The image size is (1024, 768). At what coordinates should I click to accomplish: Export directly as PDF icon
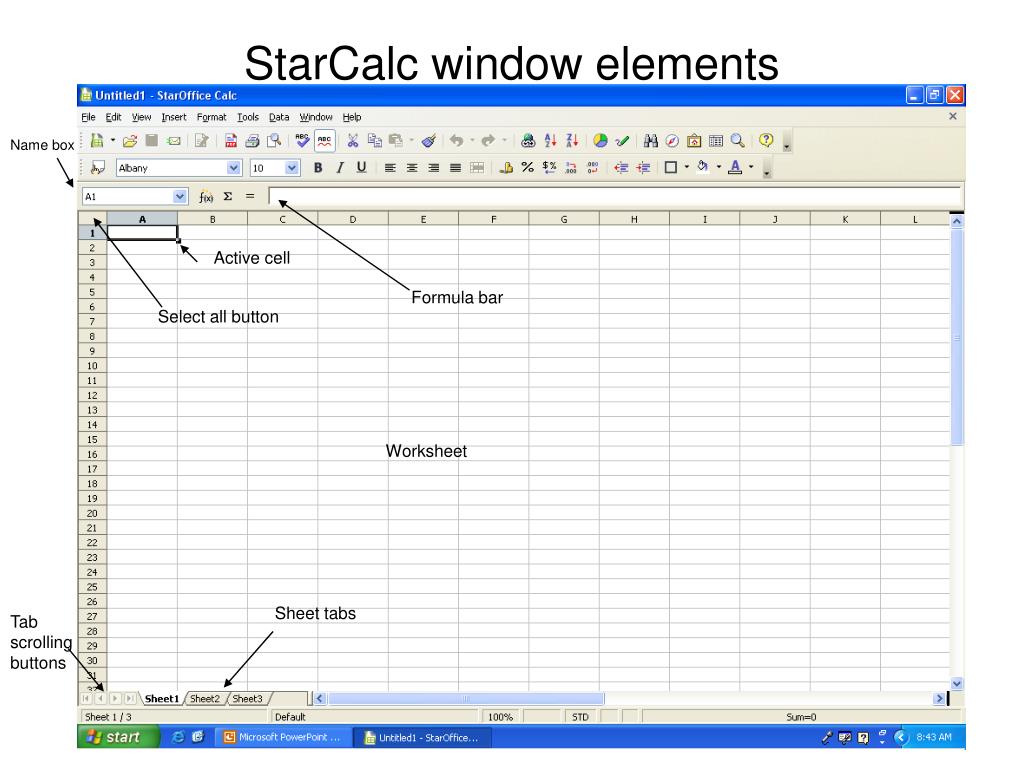pyautogui.click(x=231, y=140)
